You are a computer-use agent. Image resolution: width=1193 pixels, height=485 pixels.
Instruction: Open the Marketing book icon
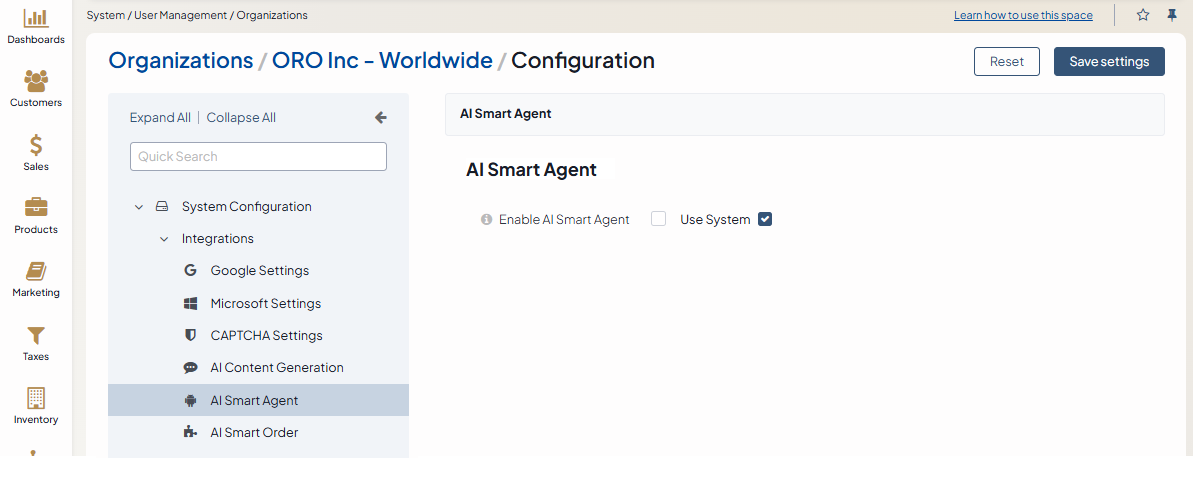click(36, 271)
